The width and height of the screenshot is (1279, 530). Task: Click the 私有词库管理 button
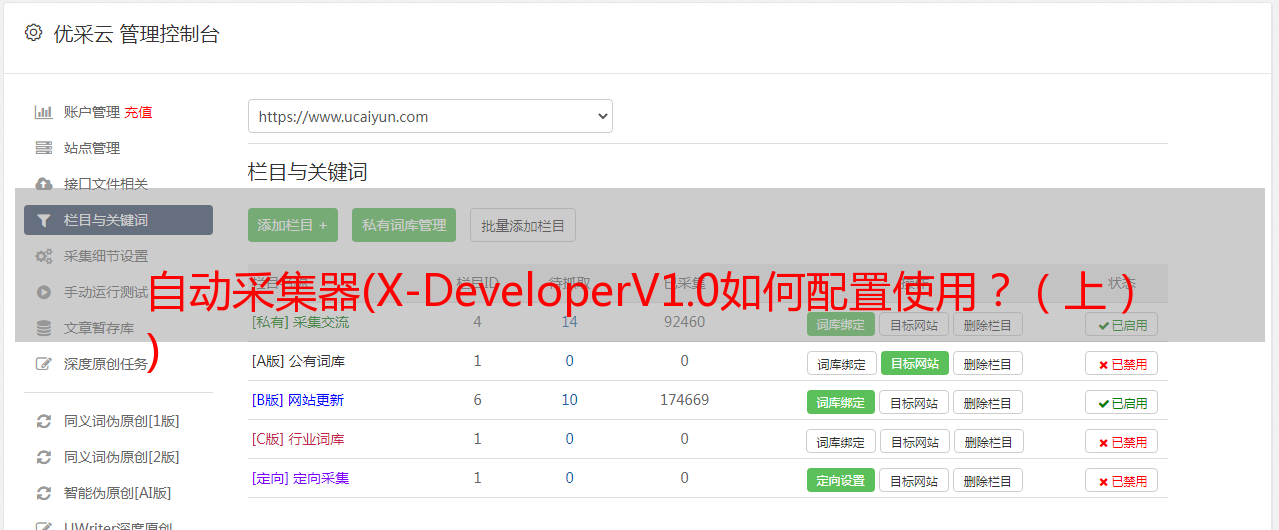[x=404, y=225]
